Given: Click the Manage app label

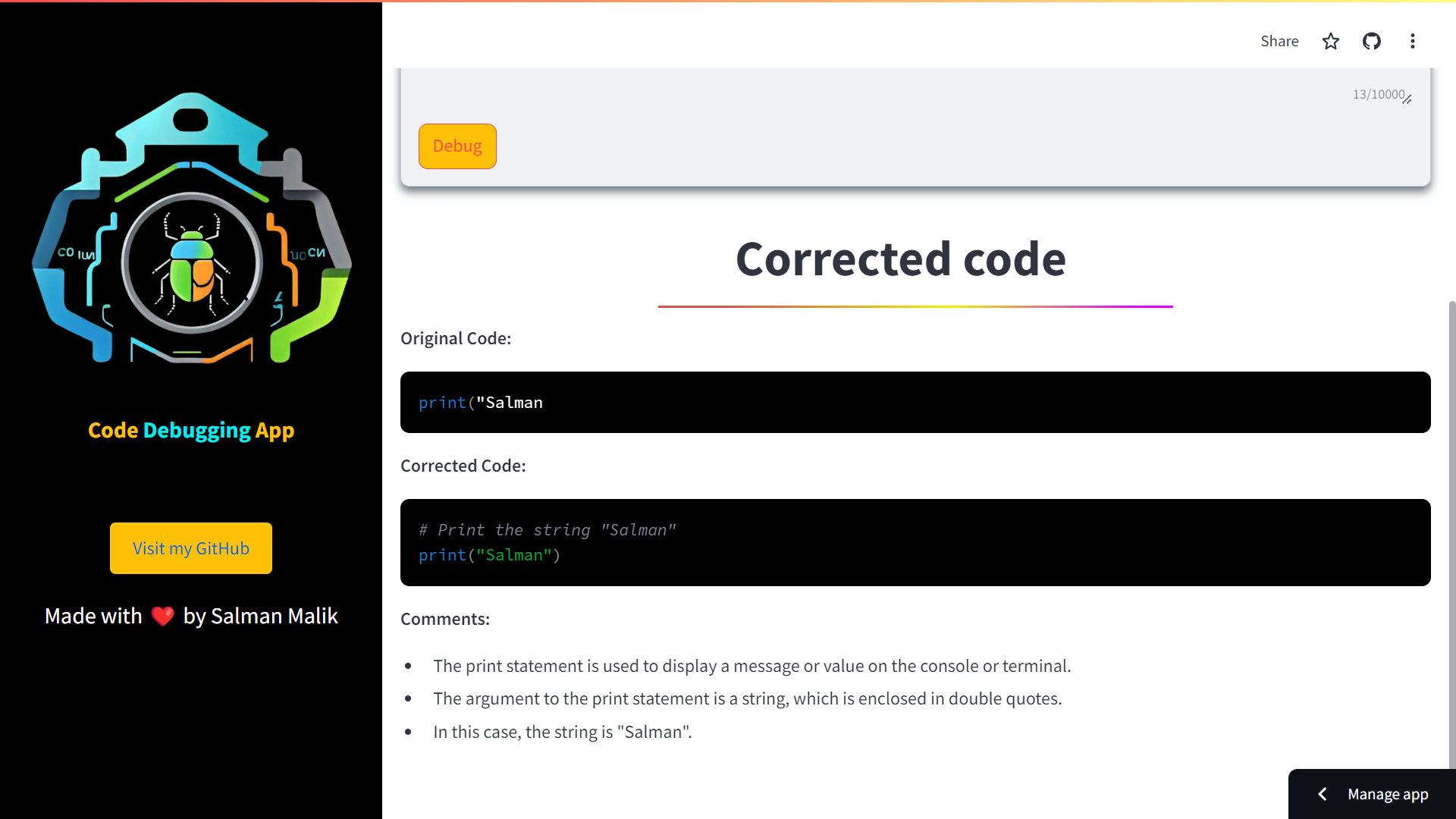Looking at the screenshot, I should coord(1388,794).
